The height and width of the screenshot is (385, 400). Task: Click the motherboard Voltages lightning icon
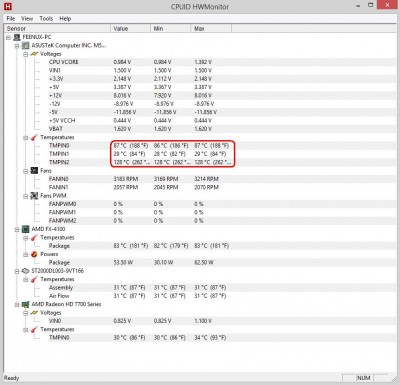pos(34,54)
